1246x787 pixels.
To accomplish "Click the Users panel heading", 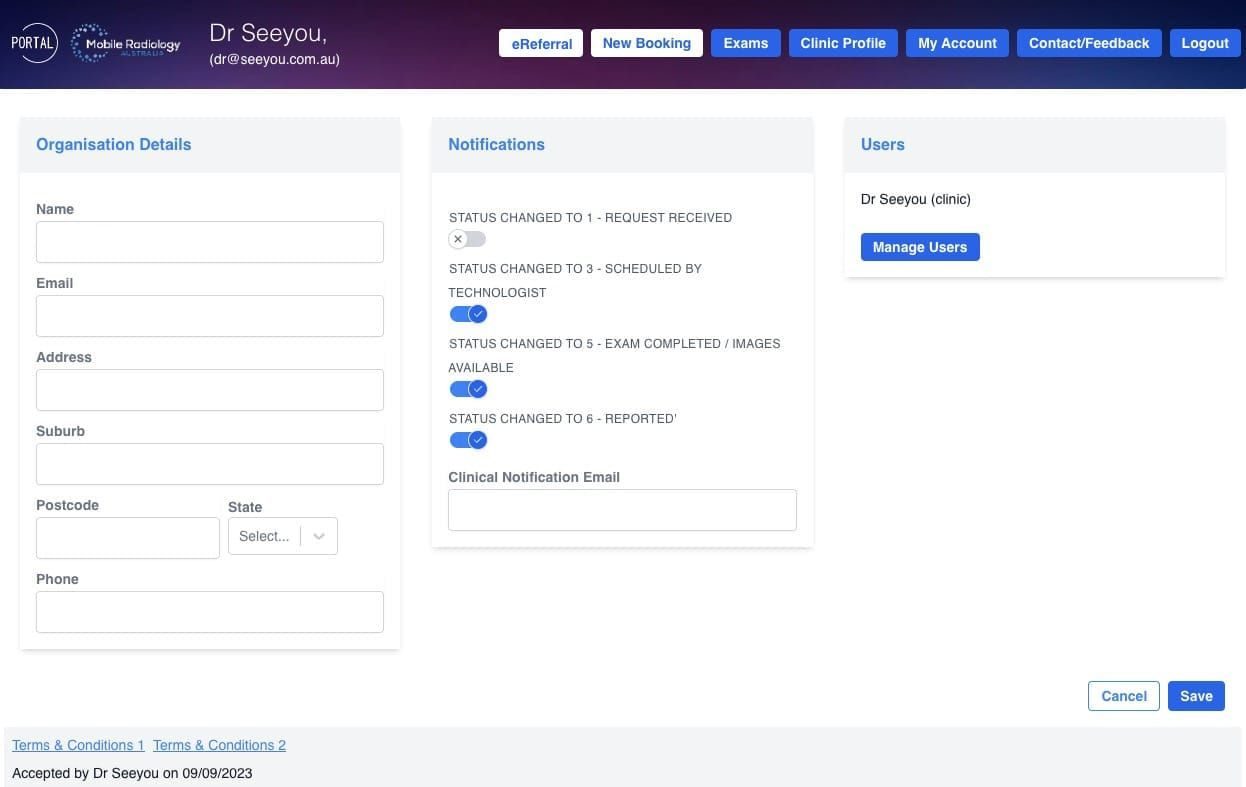I will [x=882, y=144].
